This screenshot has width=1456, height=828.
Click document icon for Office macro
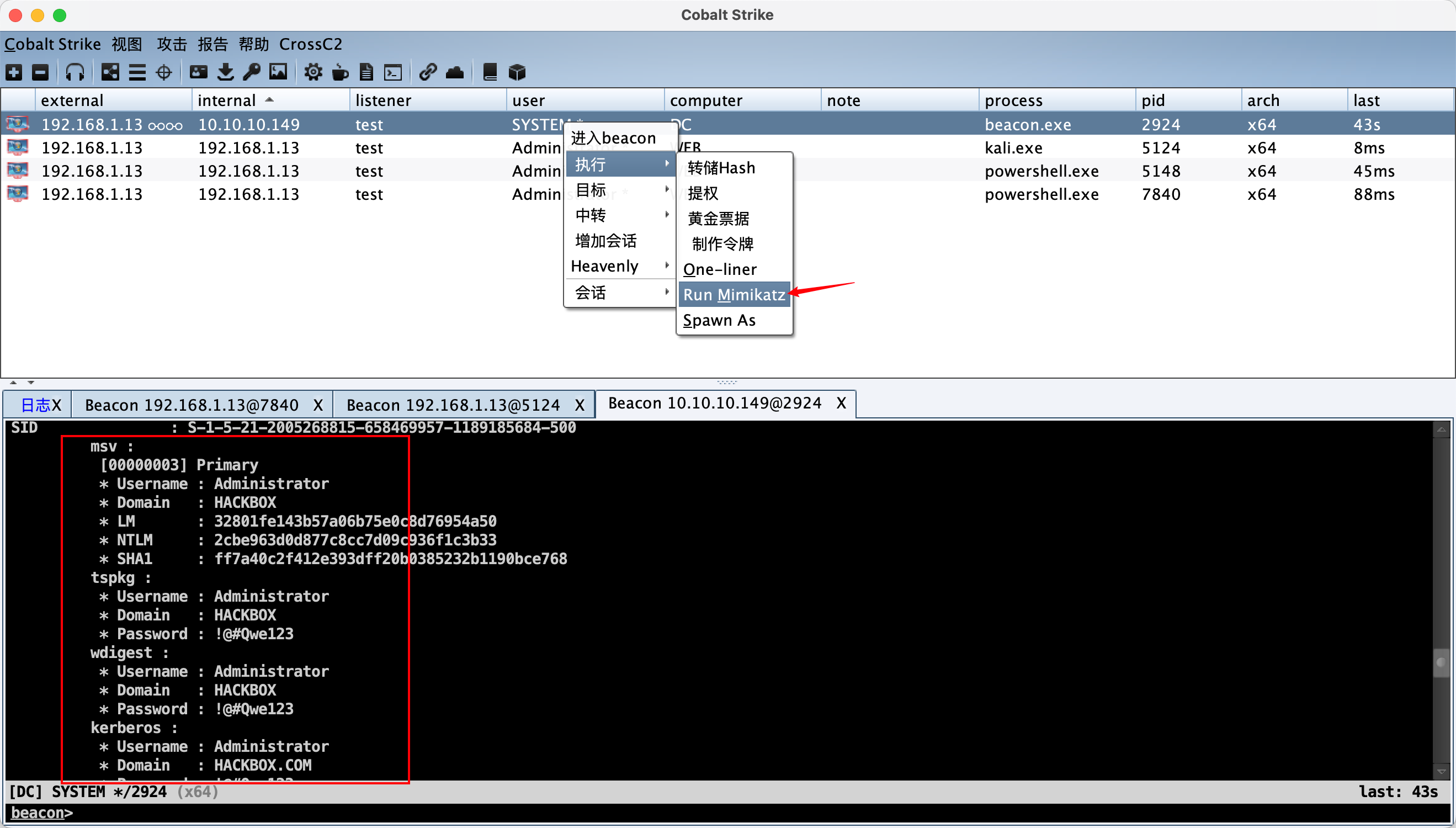[x=366, y=72]
